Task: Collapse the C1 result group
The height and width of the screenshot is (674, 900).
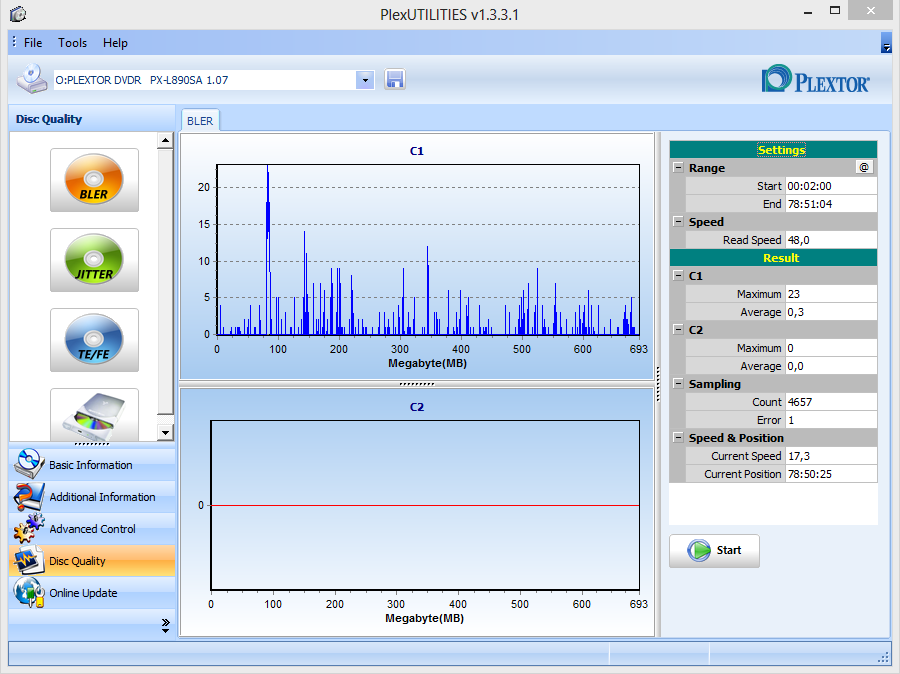Action: [x=678, y=276]
